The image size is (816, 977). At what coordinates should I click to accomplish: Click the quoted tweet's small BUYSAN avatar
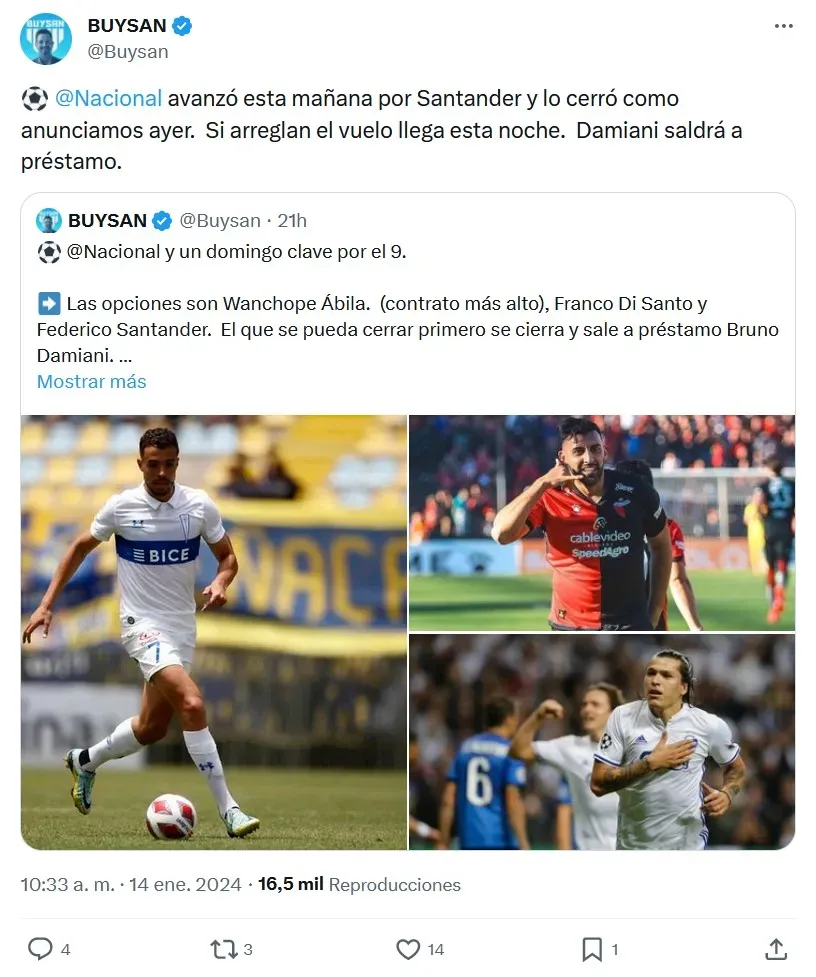(49, 221)
